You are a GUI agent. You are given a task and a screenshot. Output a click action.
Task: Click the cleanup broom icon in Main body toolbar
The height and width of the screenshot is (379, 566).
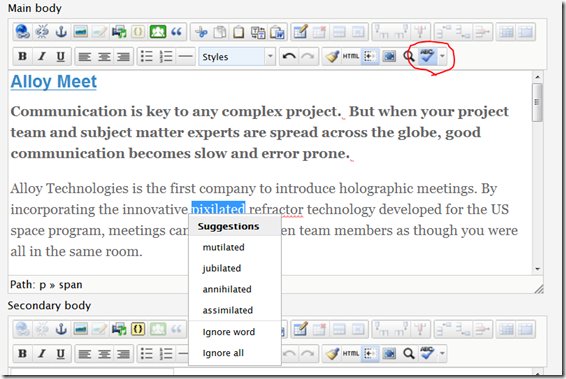(x=332, y=56)
